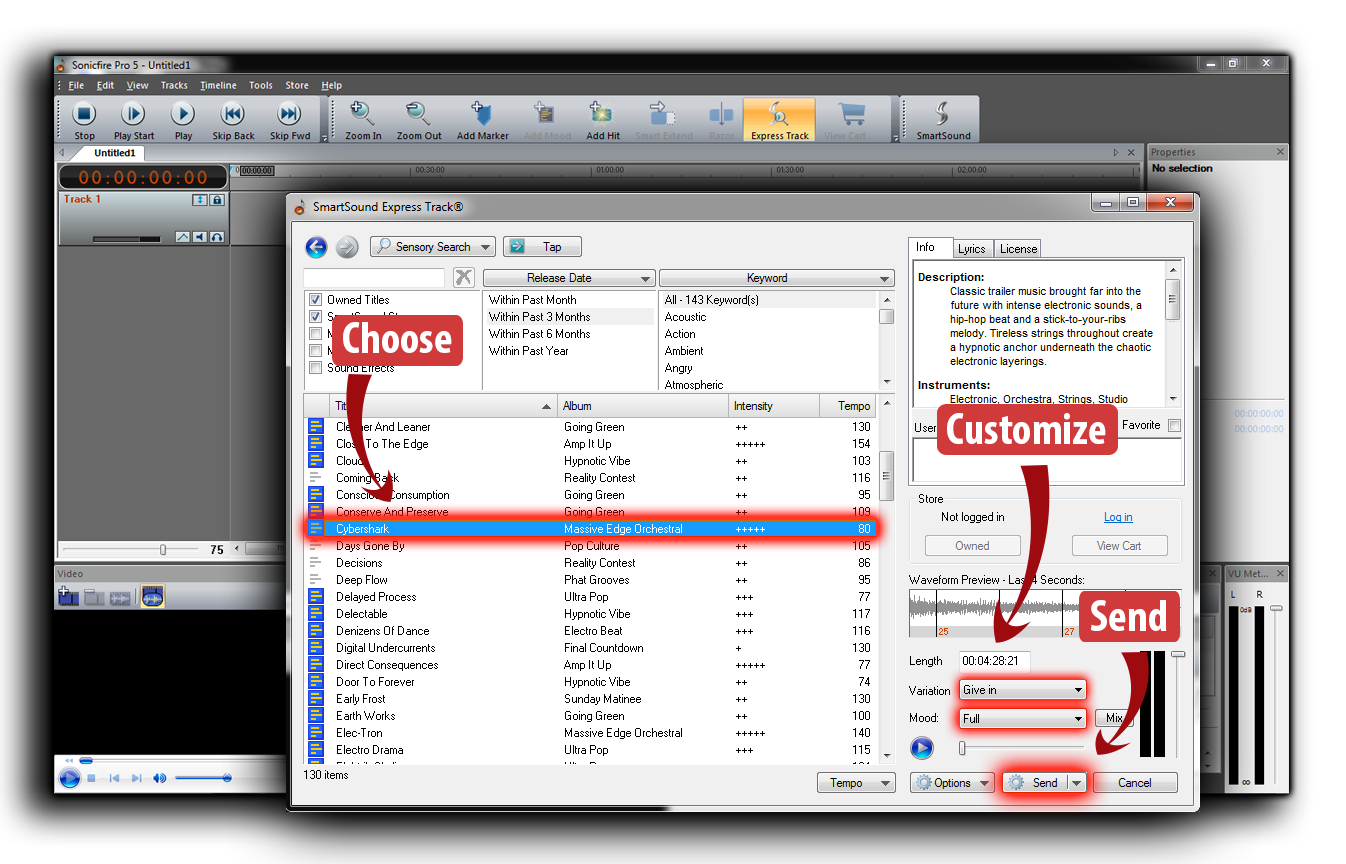Click the View Cart button in Store section
1346x864 pixels.
tap(1119, 546)
